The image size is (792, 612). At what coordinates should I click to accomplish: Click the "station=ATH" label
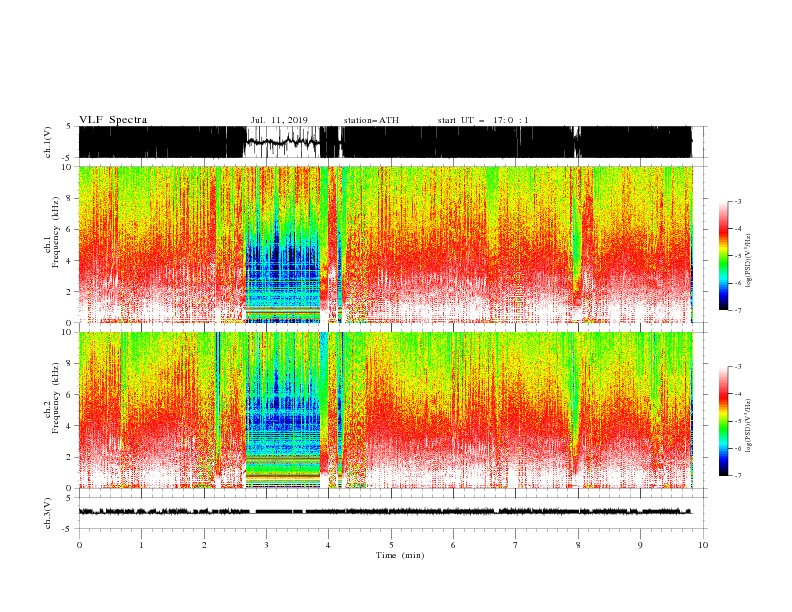click(371, 120)
